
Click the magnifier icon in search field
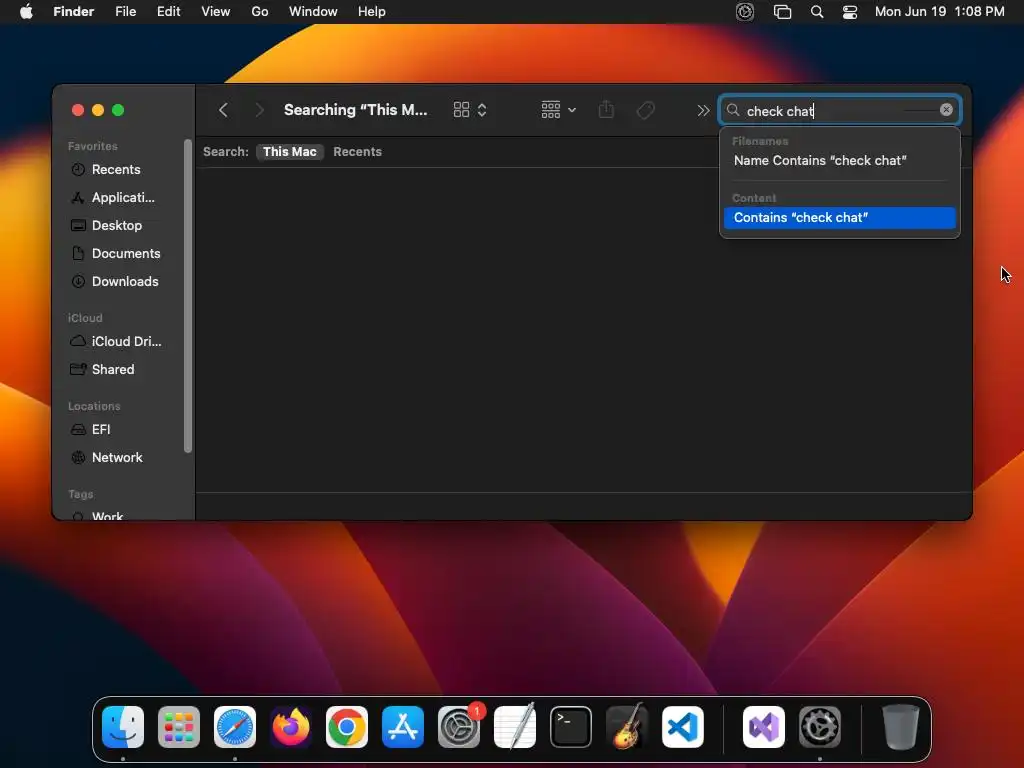pyautogui.click(x=733, y=110)
